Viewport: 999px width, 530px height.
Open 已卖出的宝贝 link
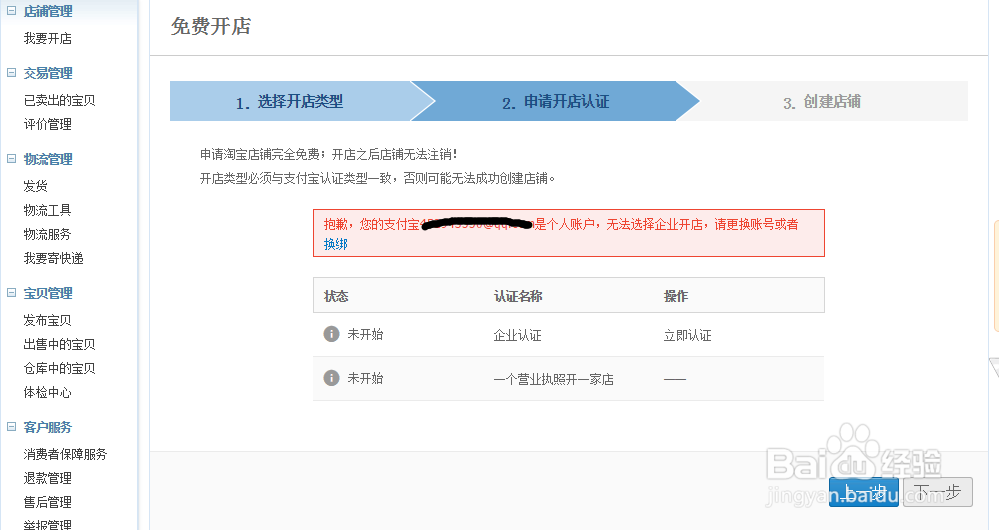coord(59,100)
